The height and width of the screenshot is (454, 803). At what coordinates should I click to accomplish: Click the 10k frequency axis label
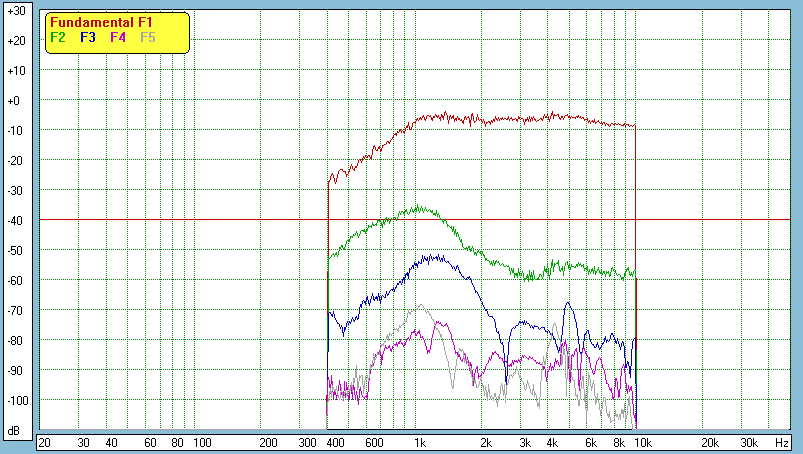point(641,442)
